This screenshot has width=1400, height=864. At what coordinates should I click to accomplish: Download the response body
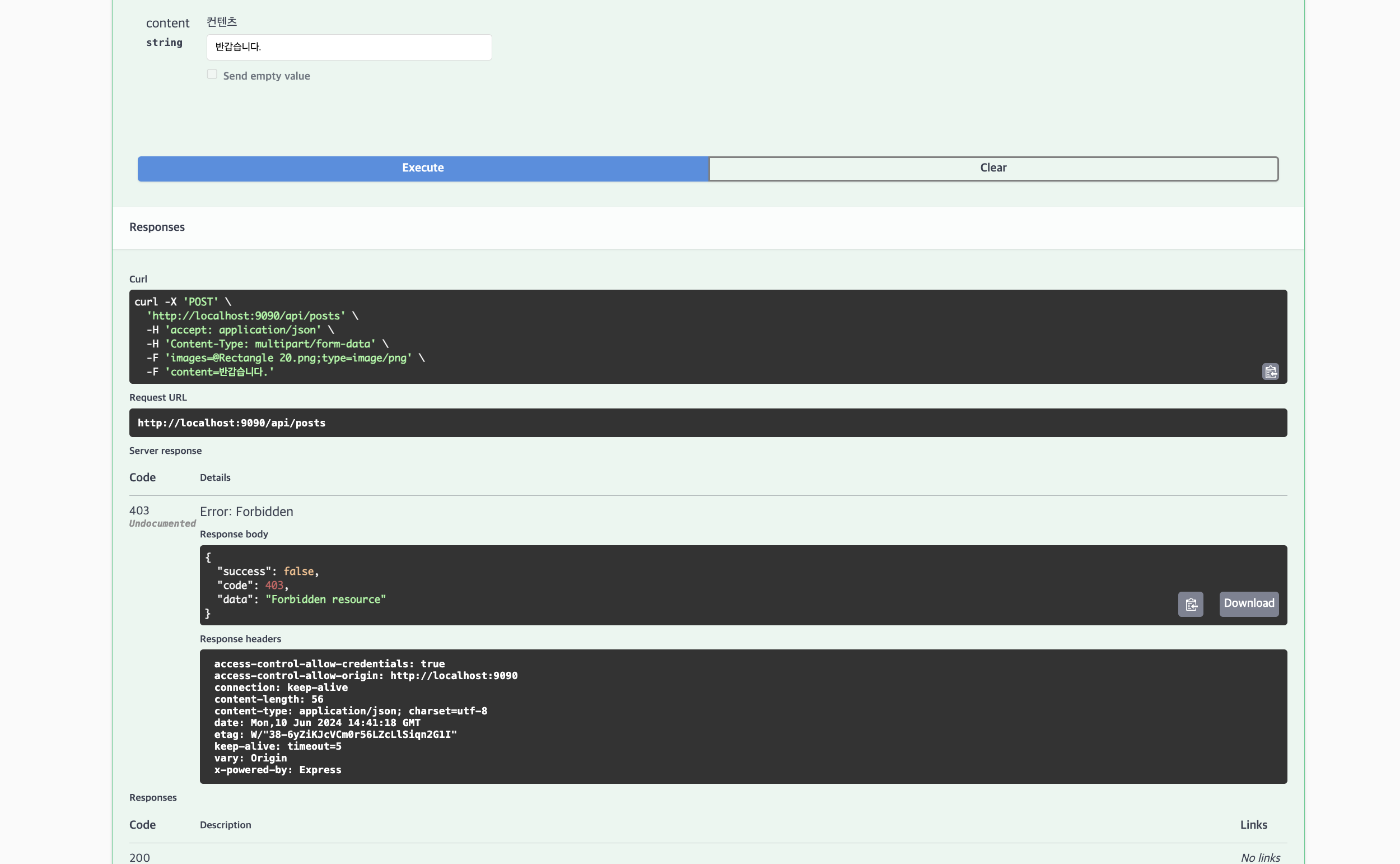point(1249,604)
